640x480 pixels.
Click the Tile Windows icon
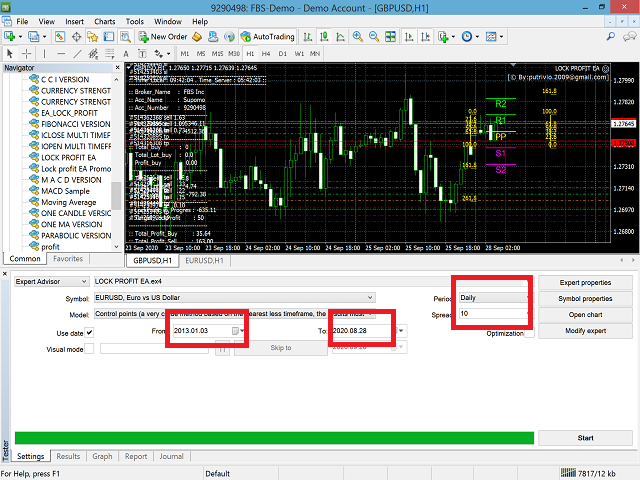point(391,37)
